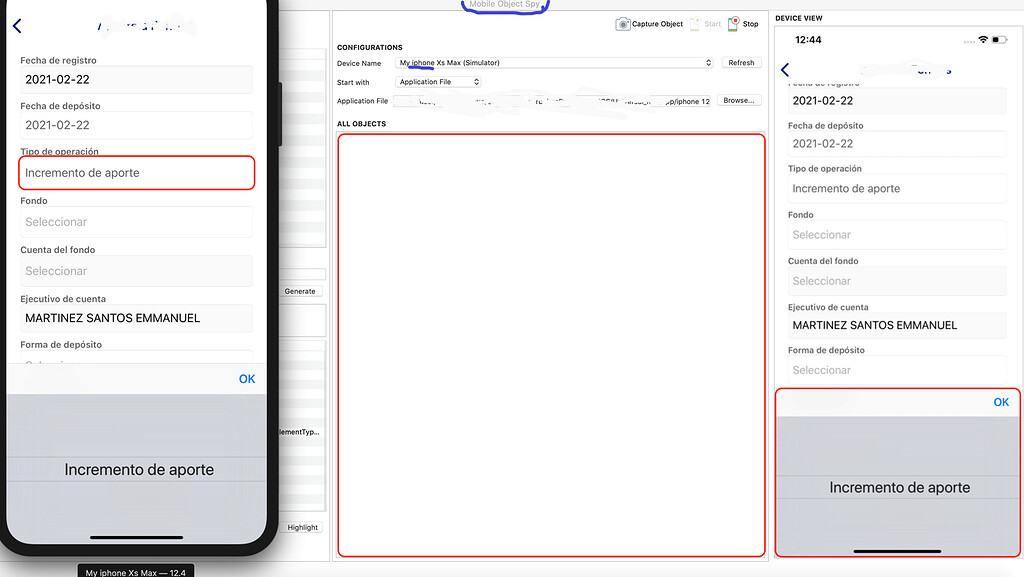The height and width of the screenshot is (577, 1024).
Task: Open the Device Name dropdown
Action: [554, 63]
